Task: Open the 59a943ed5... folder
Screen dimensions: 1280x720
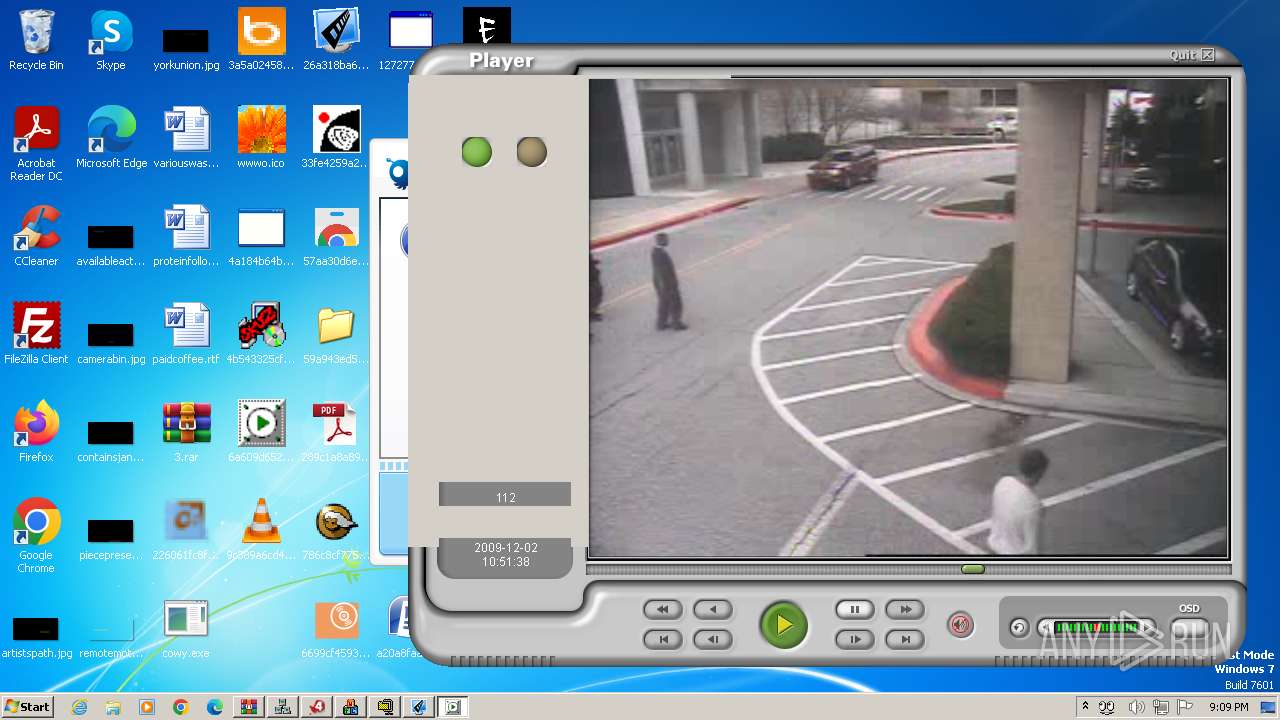Action: click(336, 334)
